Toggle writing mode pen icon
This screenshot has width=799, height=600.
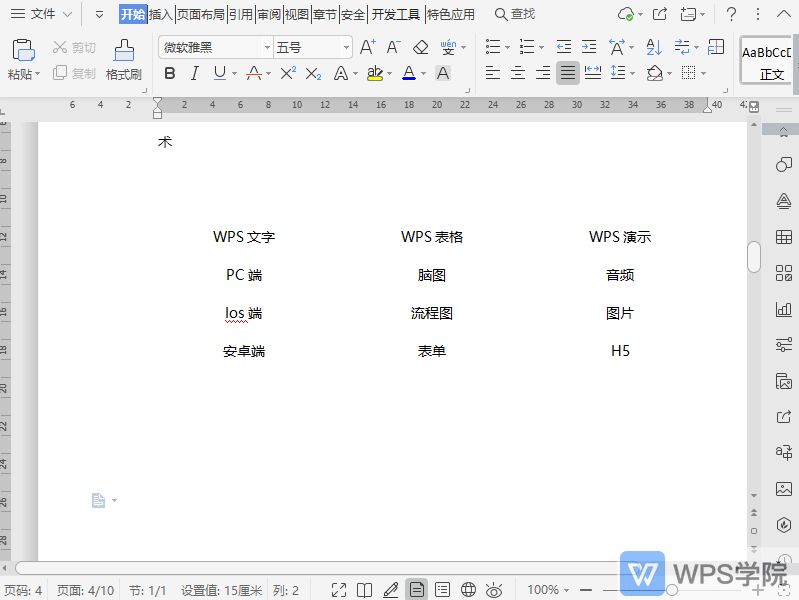coord(391,590)
